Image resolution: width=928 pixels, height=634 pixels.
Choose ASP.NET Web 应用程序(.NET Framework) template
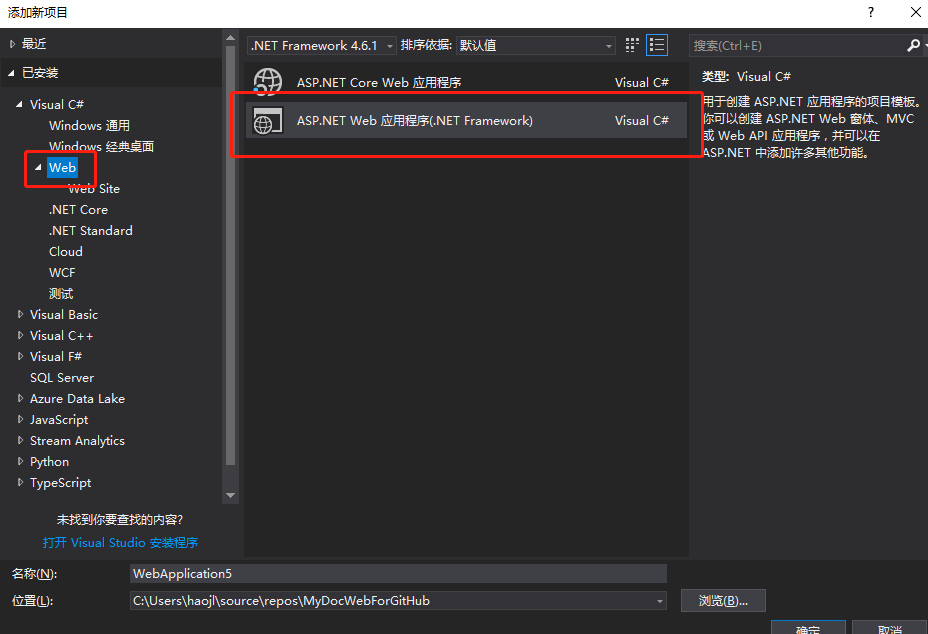point(466,120)
